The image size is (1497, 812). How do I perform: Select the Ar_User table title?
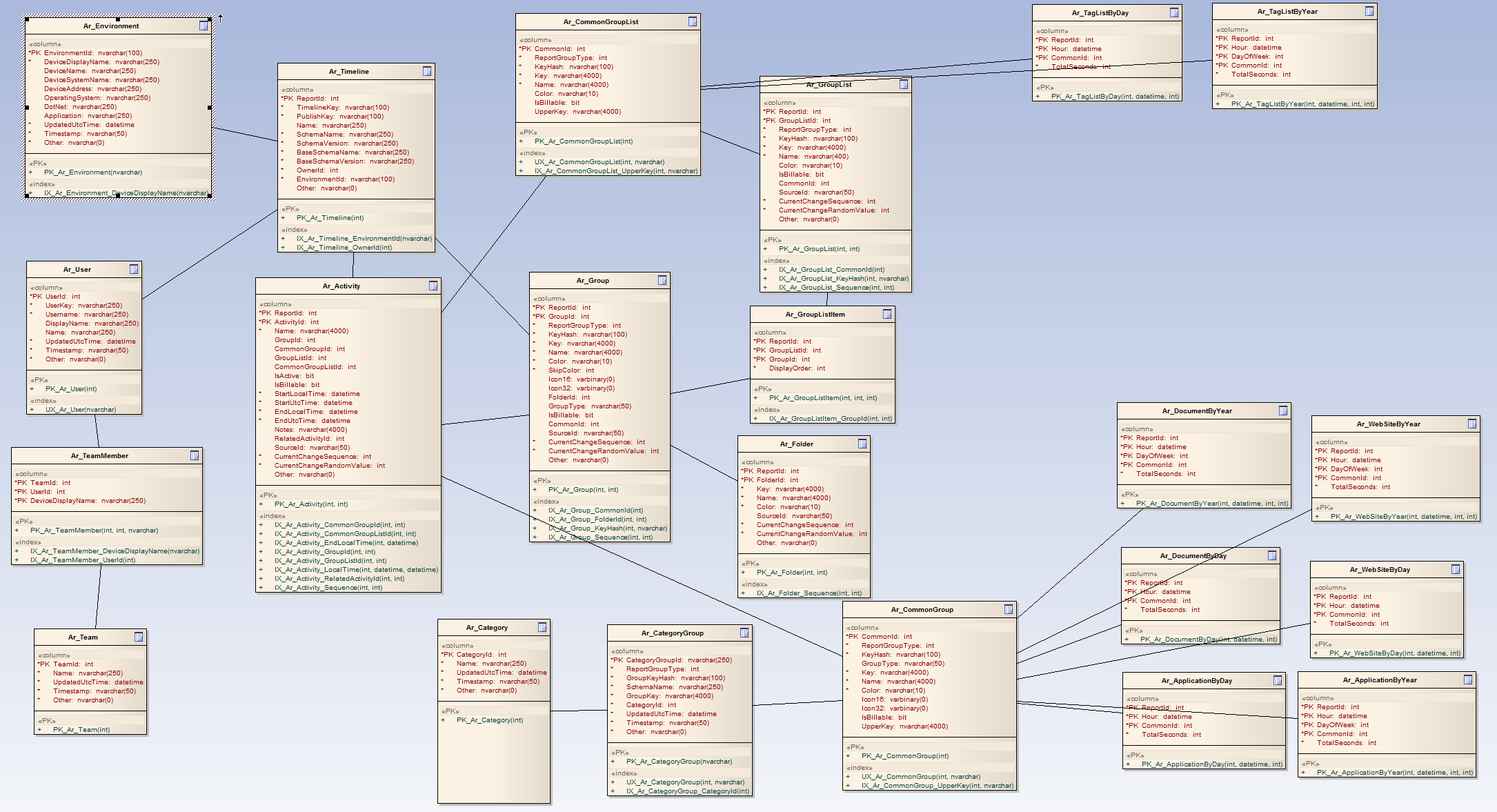[77, 269]
